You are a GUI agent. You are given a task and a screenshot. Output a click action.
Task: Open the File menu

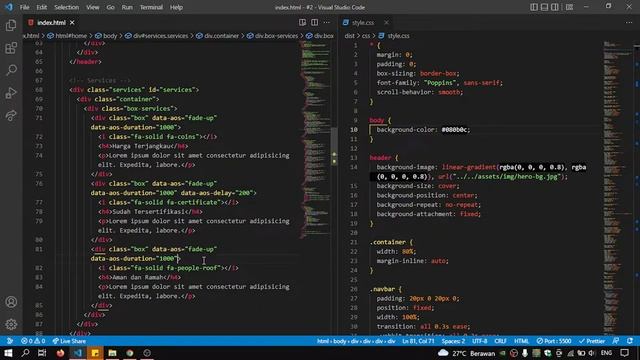24,7
